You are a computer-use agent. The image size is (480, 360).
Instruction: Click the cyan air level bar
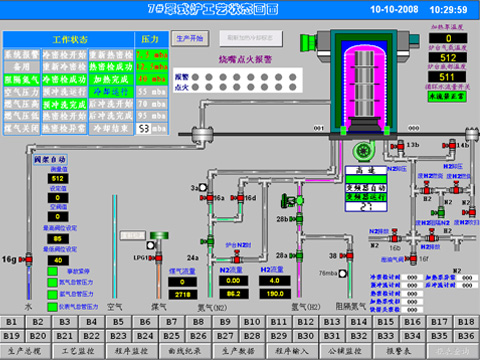(115, 247)
